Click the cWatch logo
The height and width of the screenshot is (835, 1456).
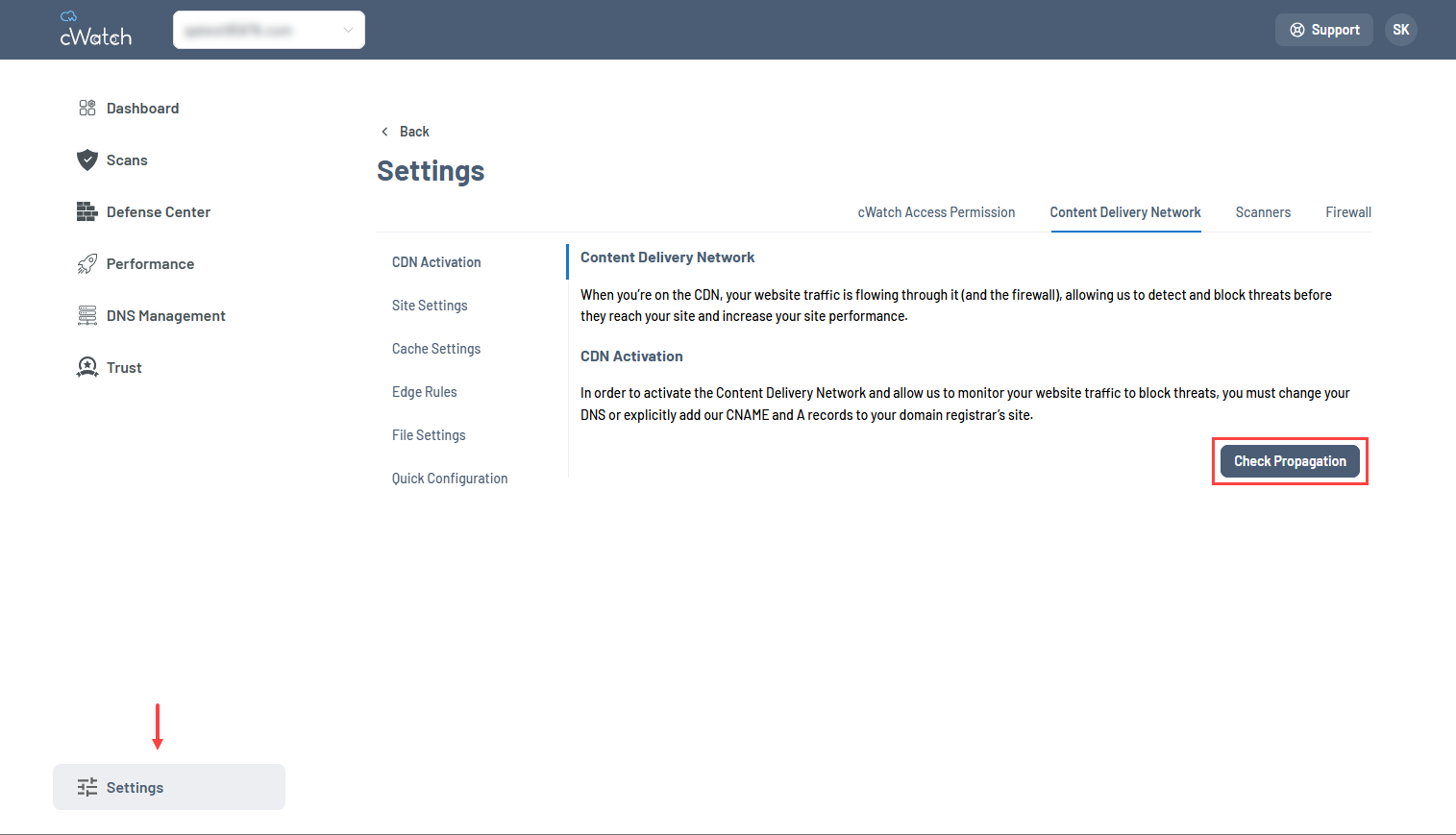pyautogui.click(x=95, y=30)
